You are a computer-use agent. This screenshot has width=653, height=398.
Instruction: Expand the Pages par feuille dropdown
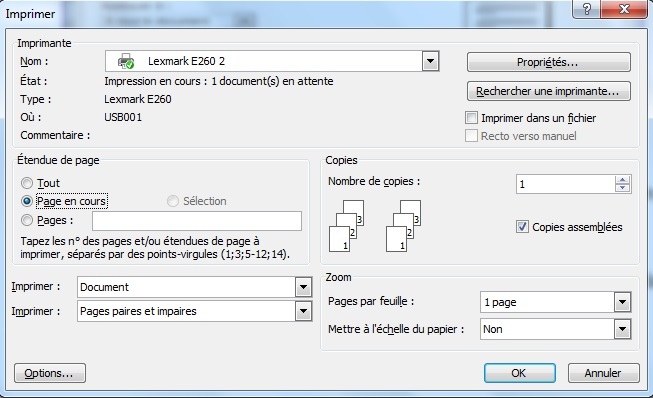click(x=622, y=302)
